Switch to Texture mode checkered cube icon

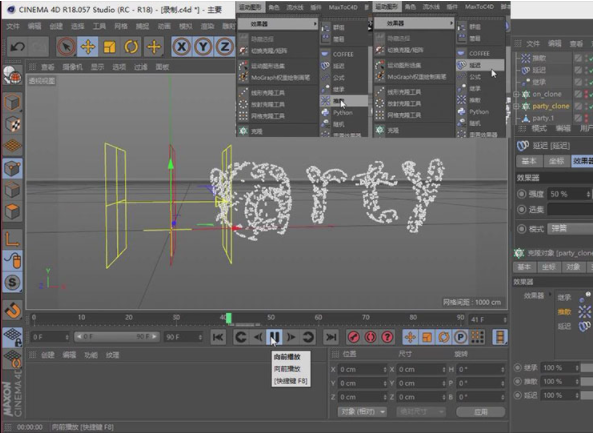click(12, 124)
